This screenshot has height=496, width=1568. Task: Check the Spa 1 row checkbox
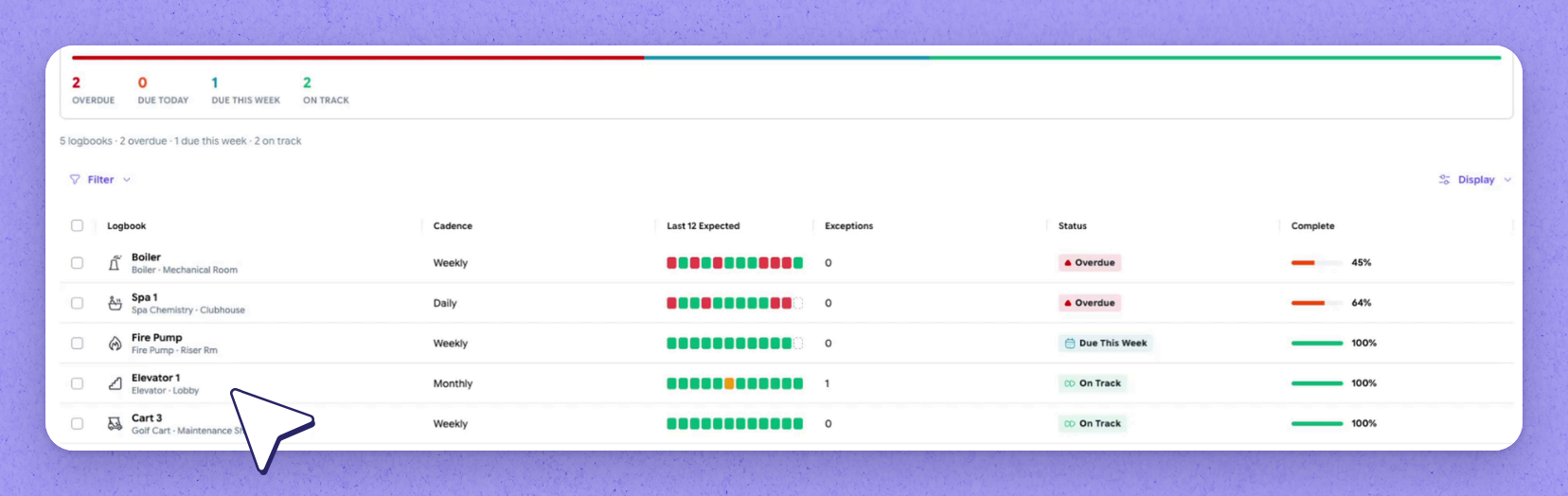pyautogui.click(x=78, y=303)
